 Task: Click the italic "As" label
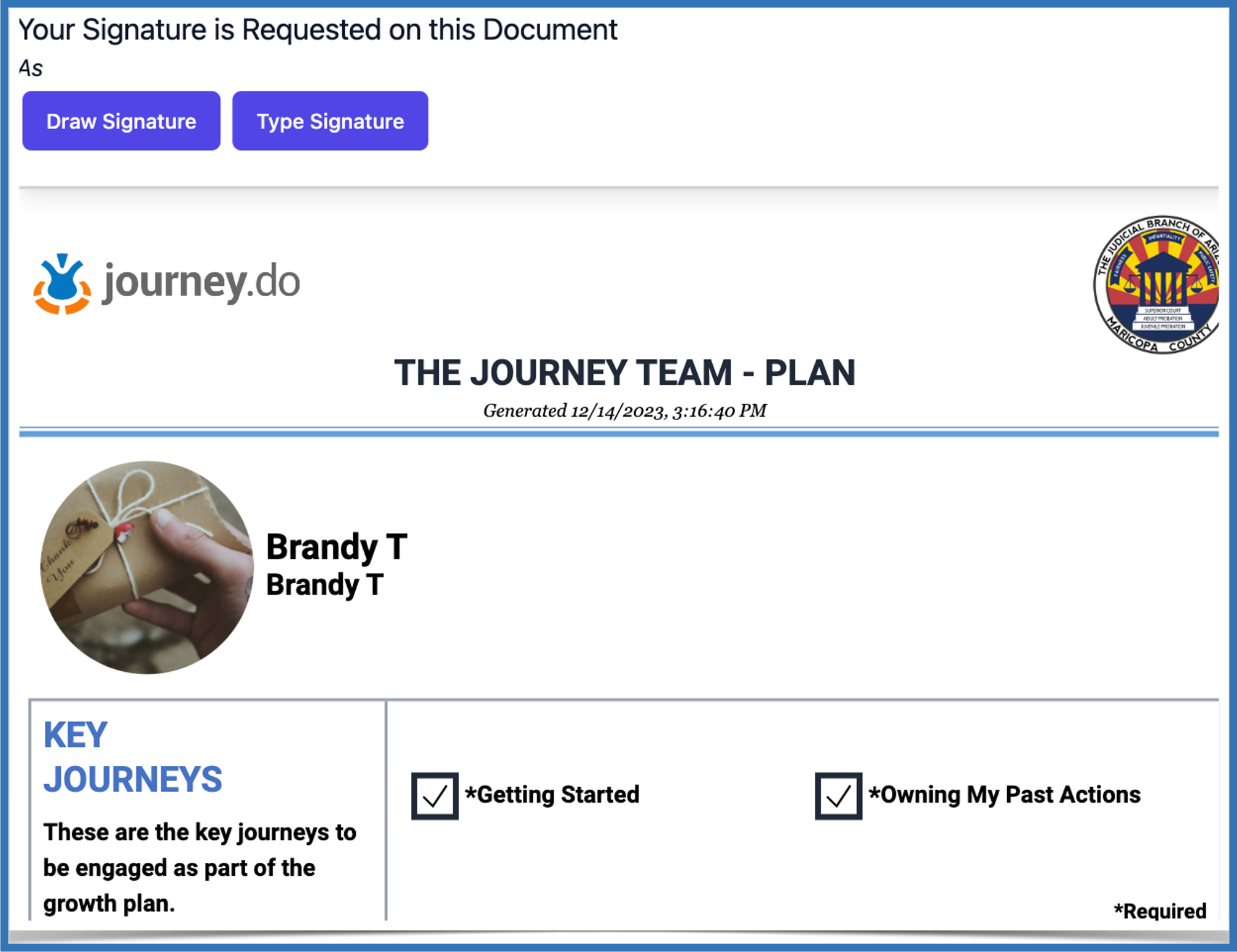pyautogui.click(x=31, y=68)
